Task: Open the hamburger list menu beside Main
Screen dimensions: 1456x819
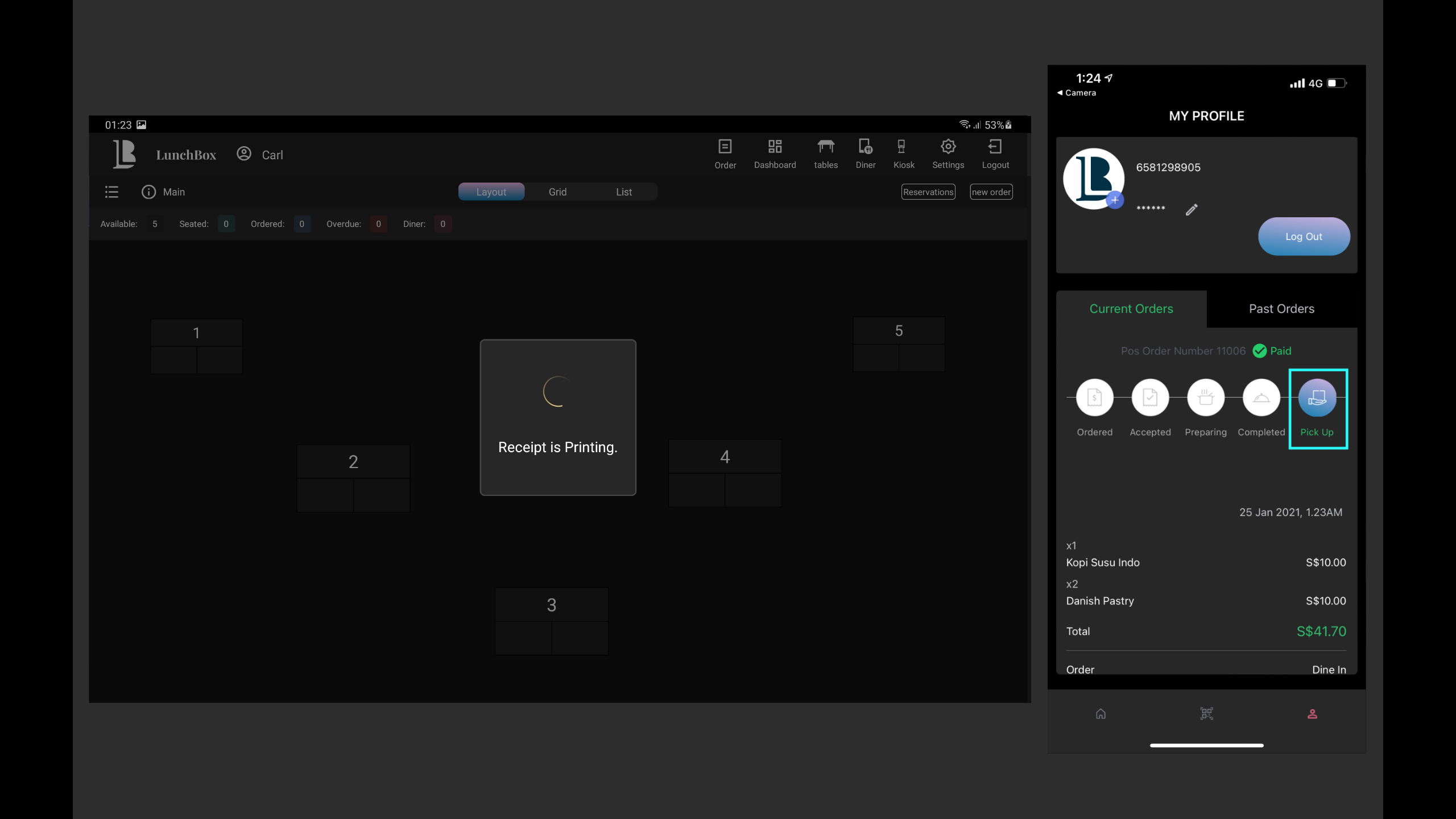Action: [111, 192]
